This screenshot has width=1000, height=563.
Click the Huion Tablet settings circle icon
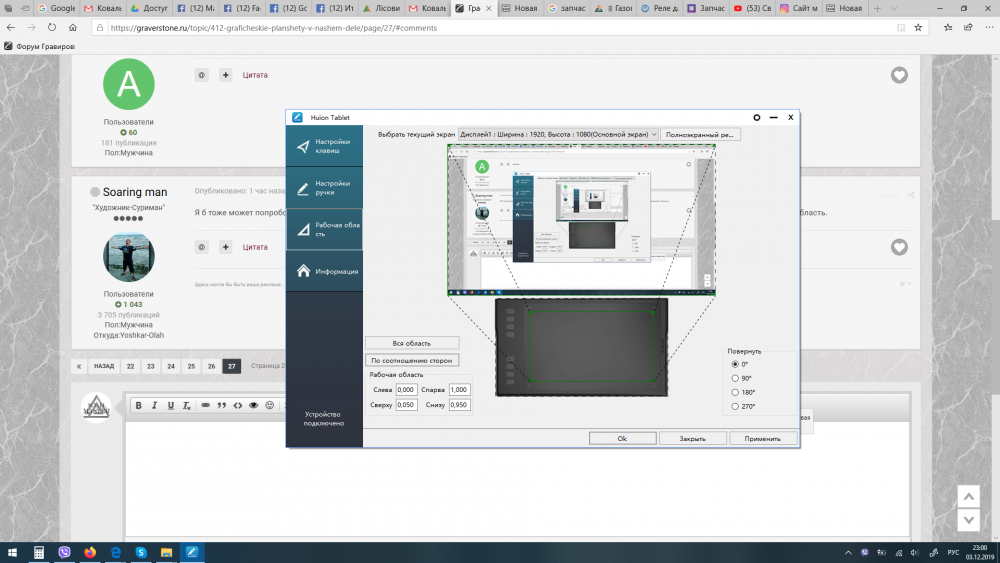tap(757, 117)
